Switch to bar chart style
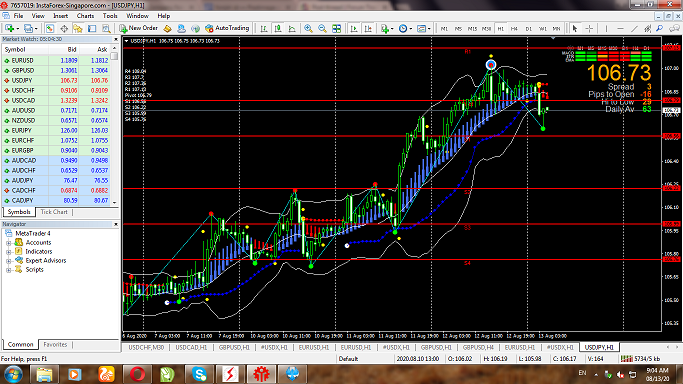Screen dimensions: 683x384 pos(264,28)
